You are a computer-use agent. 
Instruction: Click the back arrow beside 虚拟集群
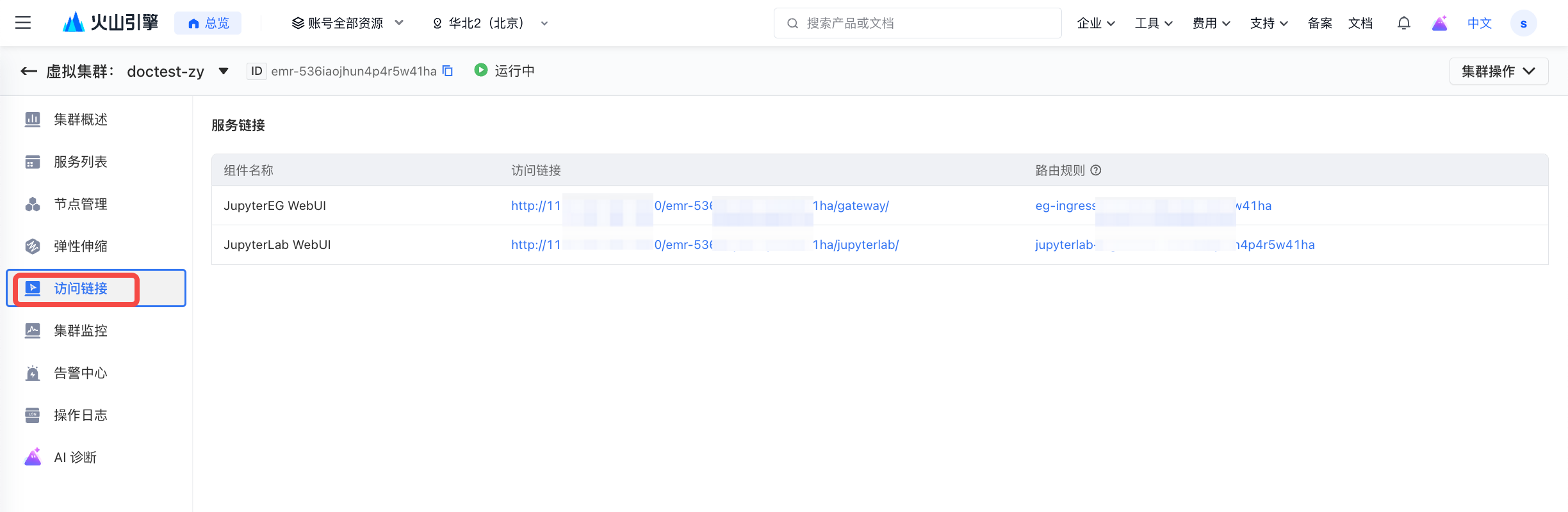(28, 71)
